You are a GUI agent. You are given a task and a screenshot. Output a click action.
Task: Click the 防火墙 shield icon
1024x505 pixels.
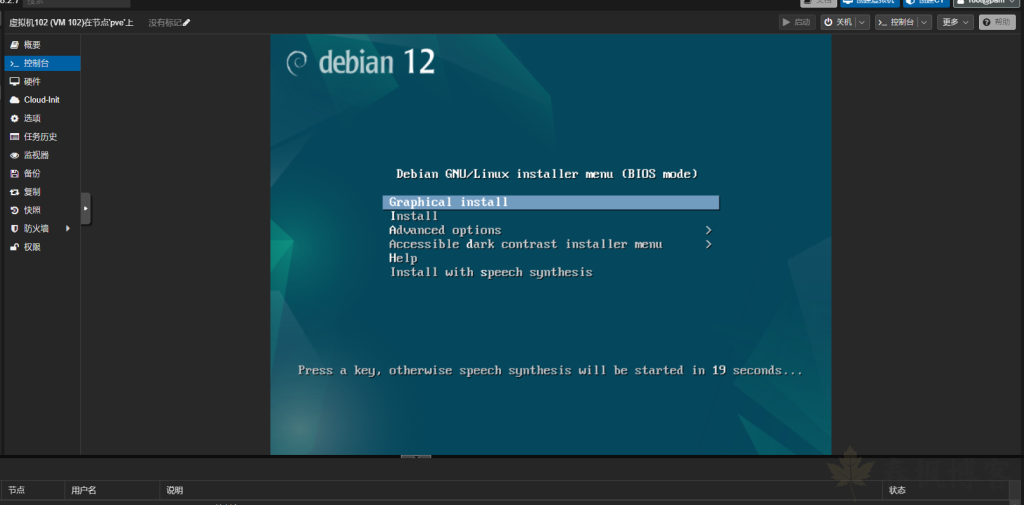click(14, 229)
